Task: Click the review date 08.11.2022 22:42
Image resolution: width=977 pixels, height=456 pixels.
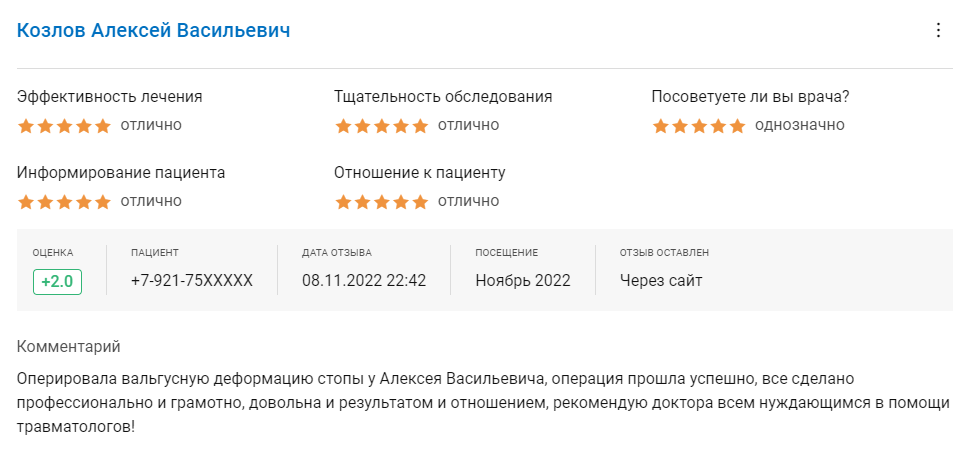Action: pyautogui.click(x=364, y=280)
